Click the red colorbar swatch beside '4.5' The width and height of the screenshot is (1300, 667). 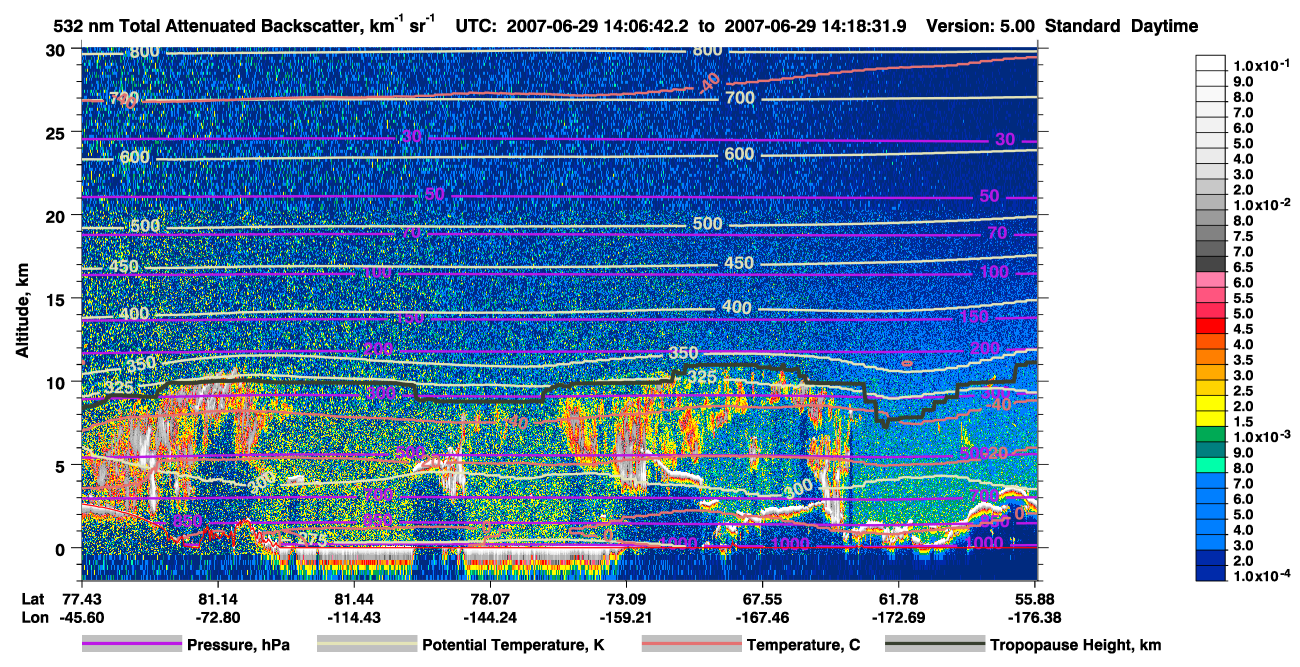[x=1211, y=325]
